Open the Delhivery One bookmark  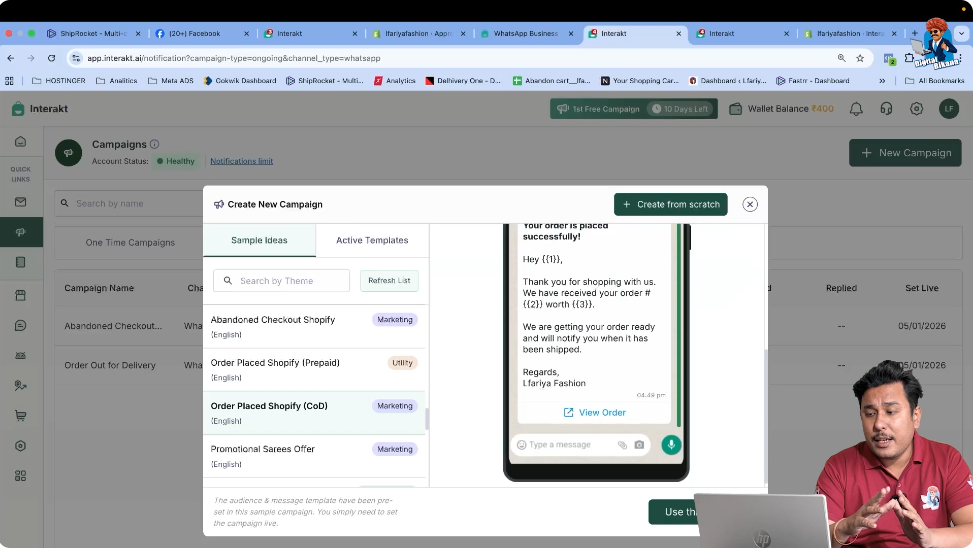463,81
